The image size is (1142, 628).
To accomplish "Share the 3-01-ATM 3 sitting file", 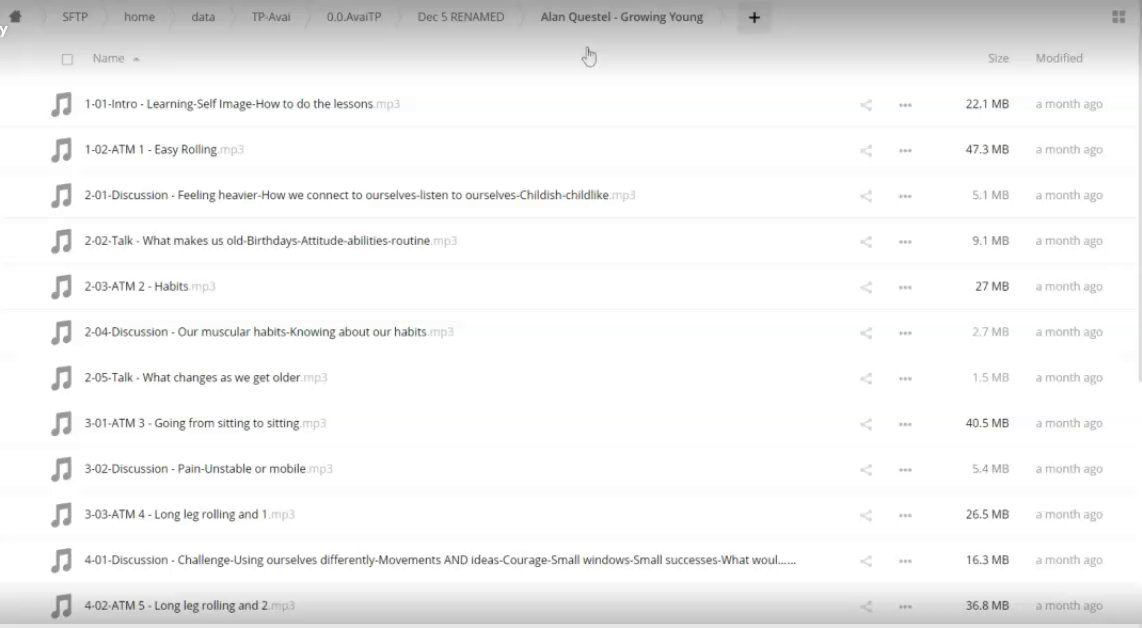I will (x=865, y=424).
